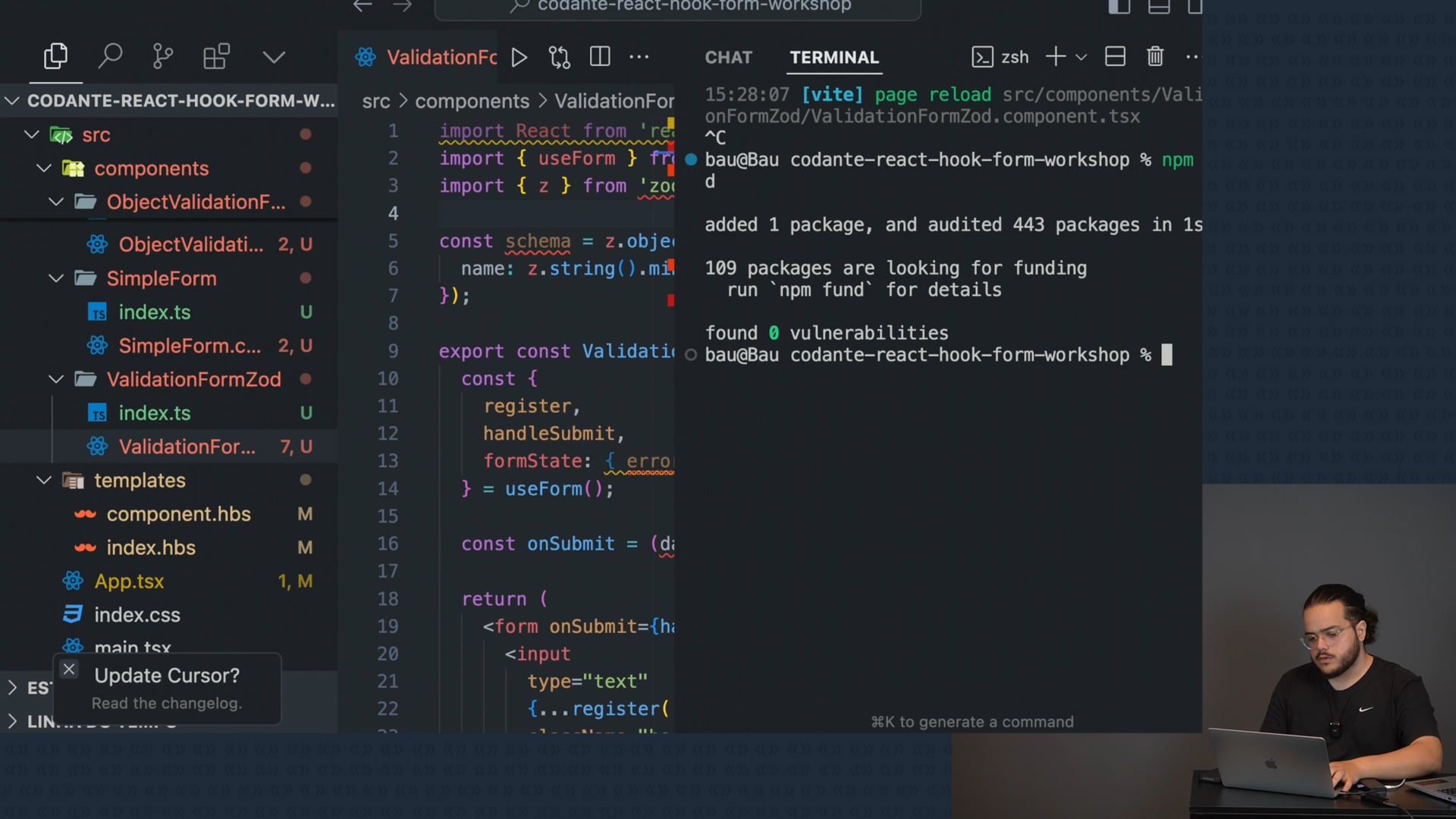Switch to the CHAT tab
The image size is (1456, 819).
728,58
